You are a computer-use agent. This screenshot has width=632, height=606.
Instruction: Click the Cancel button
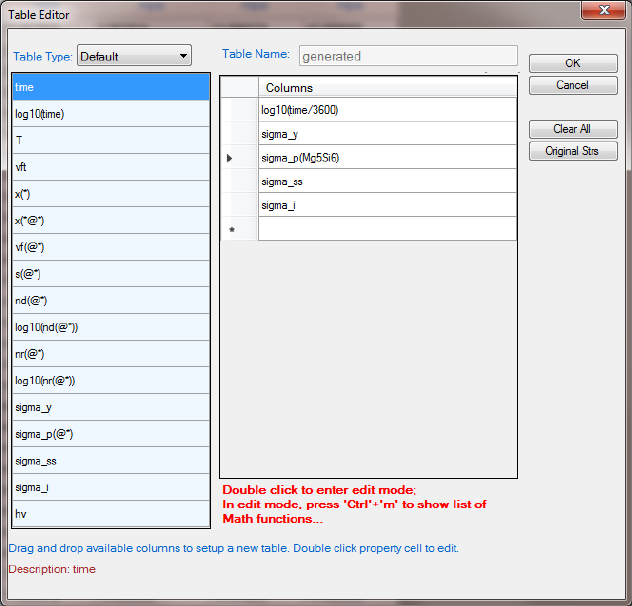click(573, 85)
